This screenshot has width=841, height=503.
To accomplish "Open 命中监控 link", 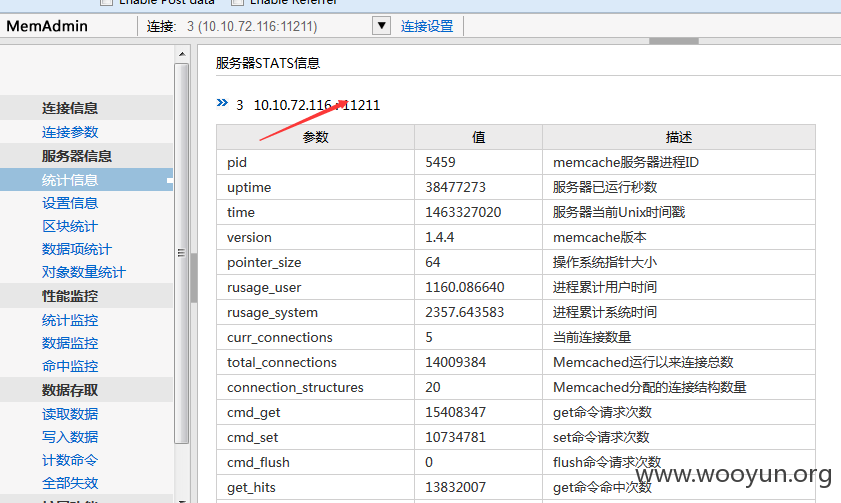I will (70, 366).
